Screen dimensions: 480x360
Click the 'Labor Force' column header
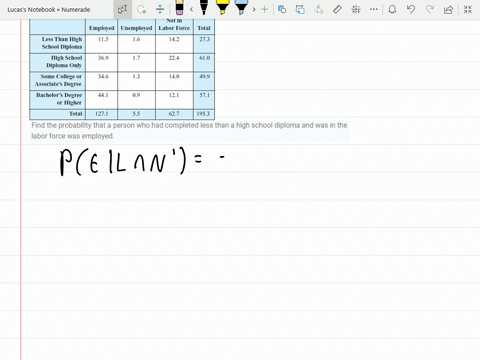[174, 28]
